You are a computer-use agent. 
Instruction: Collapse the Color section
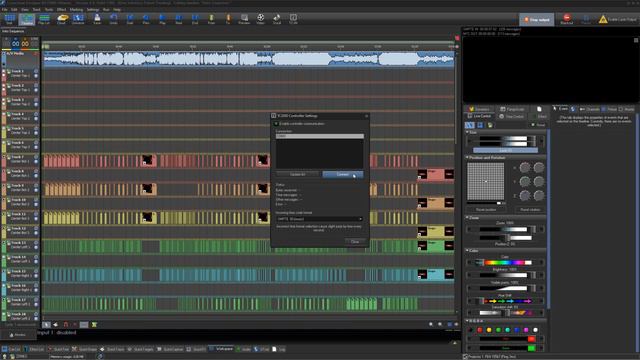467,250
